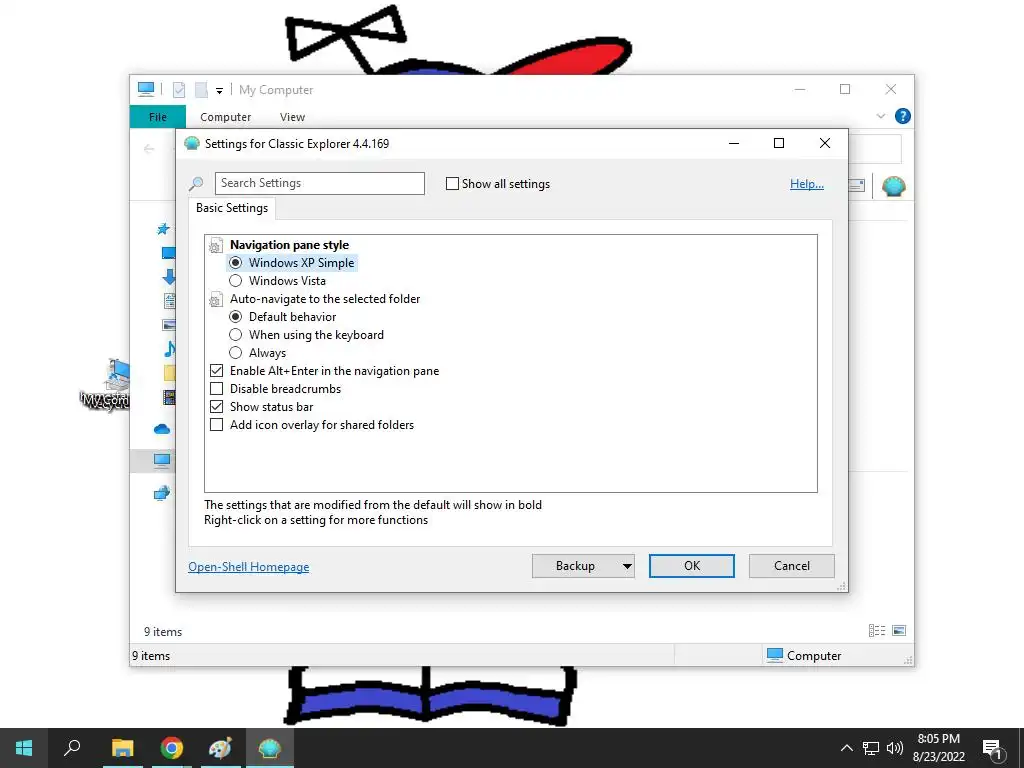The image size is (1024, 768).
Task: Select the This PC monitor icon in navigation pane
Action: point(162,460)
